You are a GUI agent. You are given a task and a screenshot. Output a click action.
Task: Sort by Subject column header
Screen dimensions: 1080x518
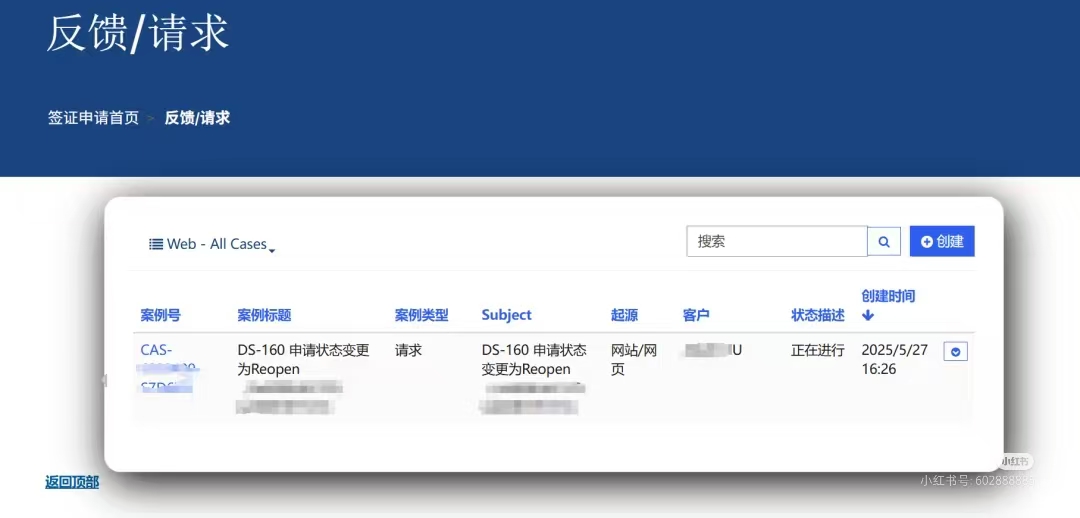point(507,315)
